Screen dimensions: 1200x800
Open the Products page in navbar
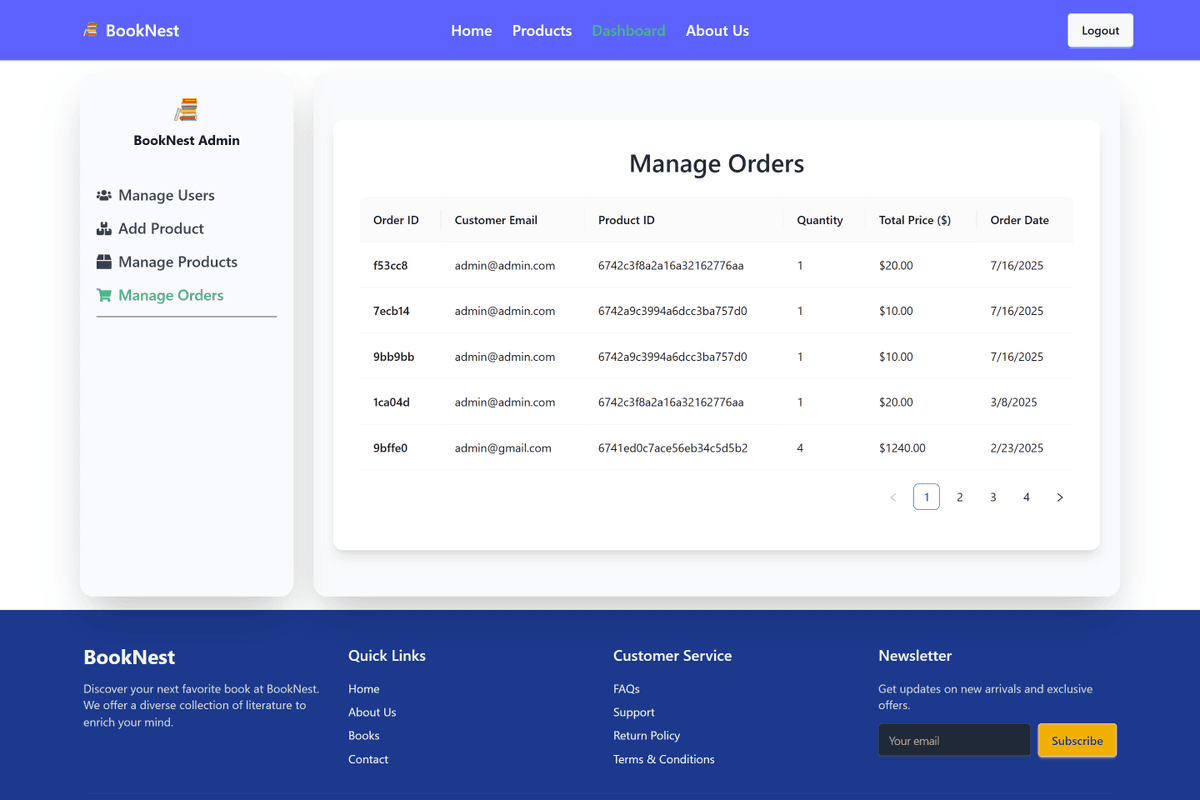pos(542,31)
